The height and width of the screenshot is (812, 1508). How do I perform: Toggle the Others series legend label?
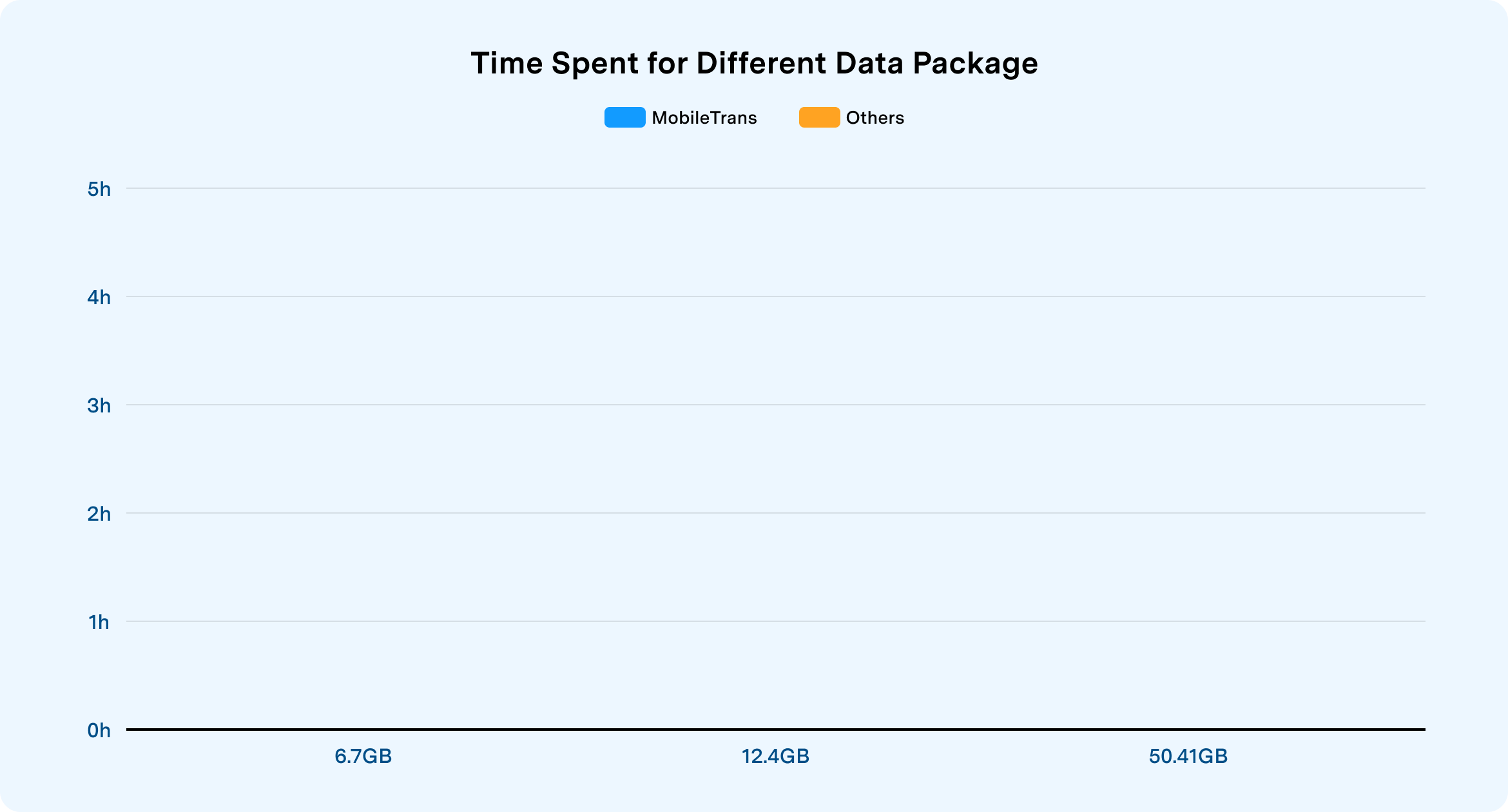point(875,118)
